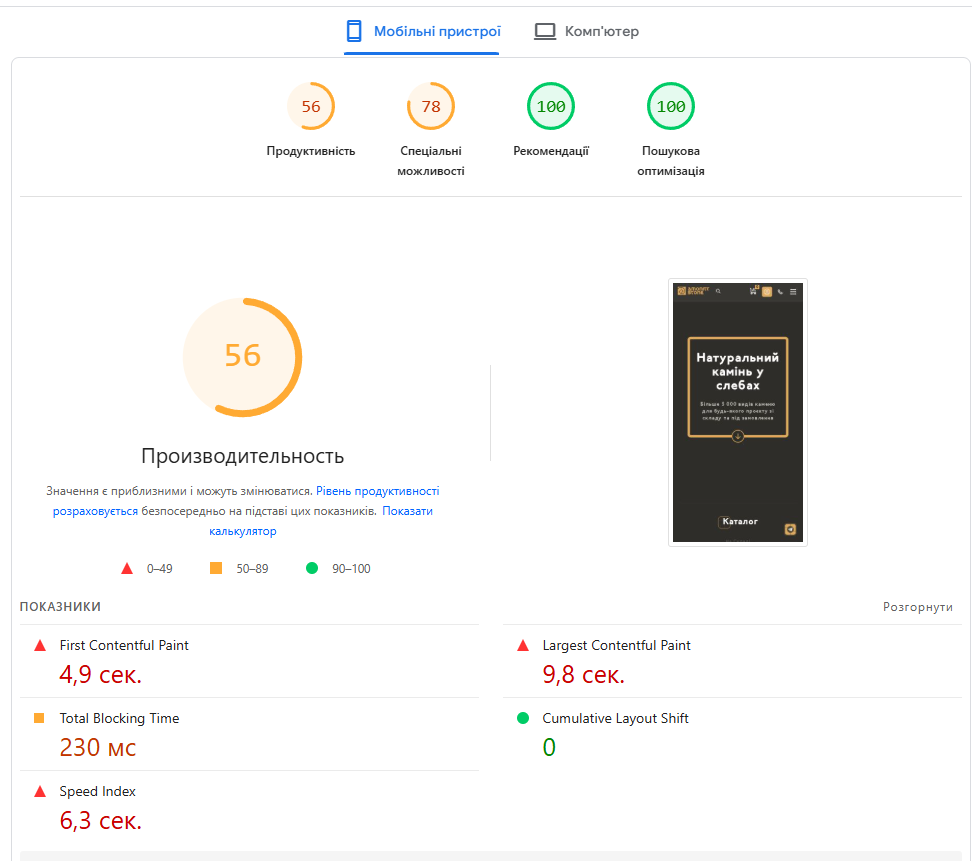Open the Рекомендації score gauge showing 100

point(550,106)
